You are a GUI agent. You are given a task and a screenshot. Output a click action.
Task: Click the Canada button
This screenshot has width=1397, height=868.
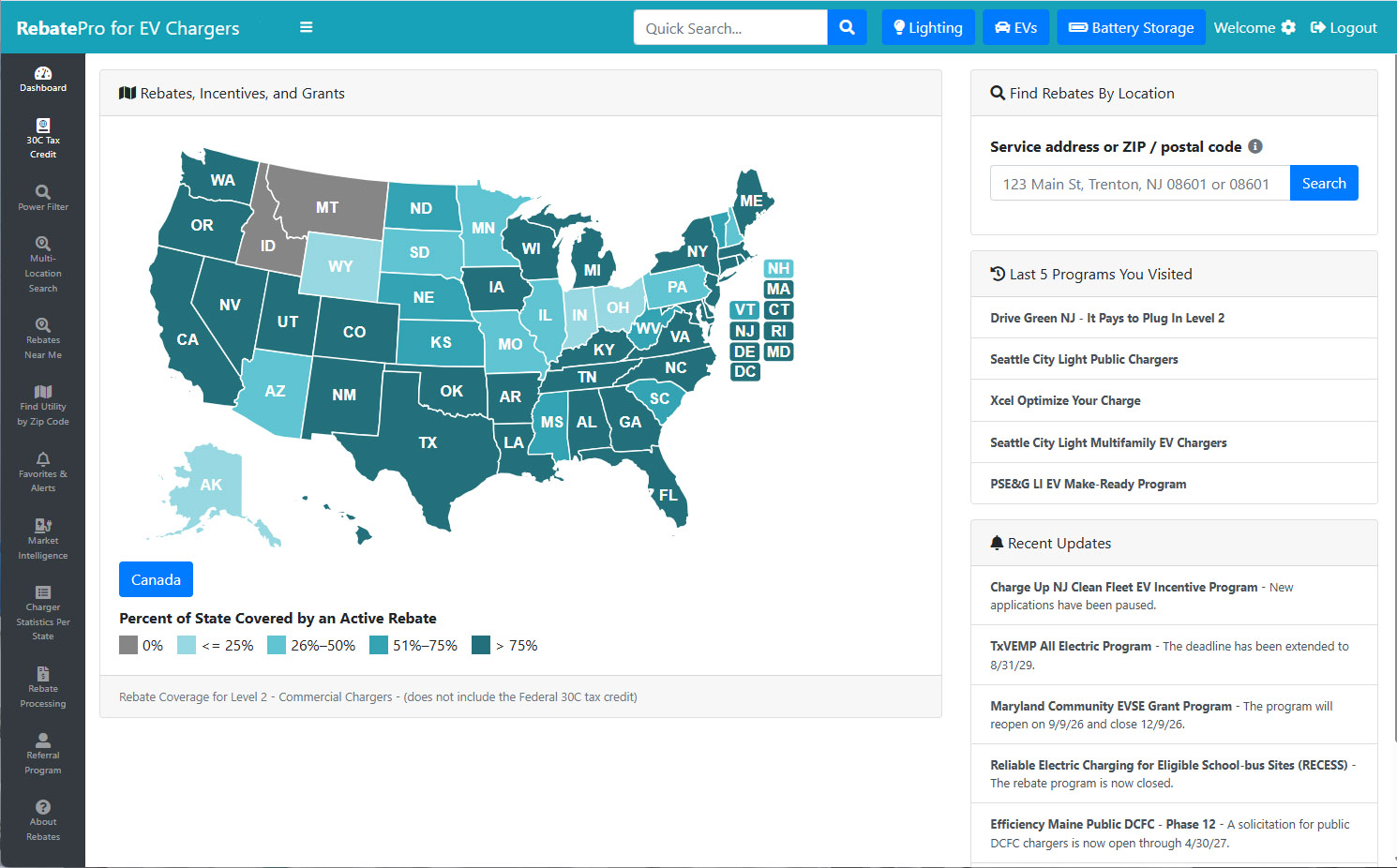156,579
